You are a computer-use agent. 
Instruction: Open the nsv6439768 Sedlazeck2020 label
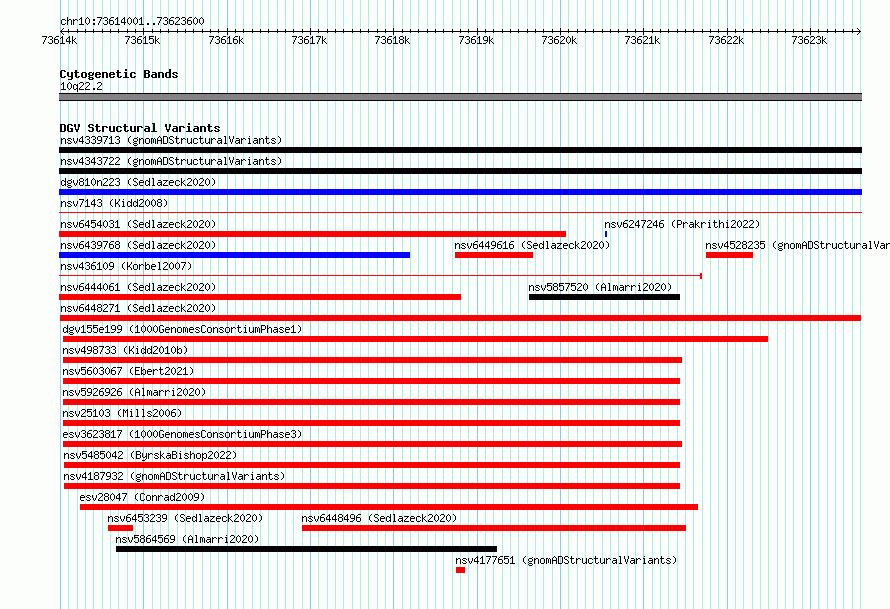pyautogui.click(x=138, y=245)
